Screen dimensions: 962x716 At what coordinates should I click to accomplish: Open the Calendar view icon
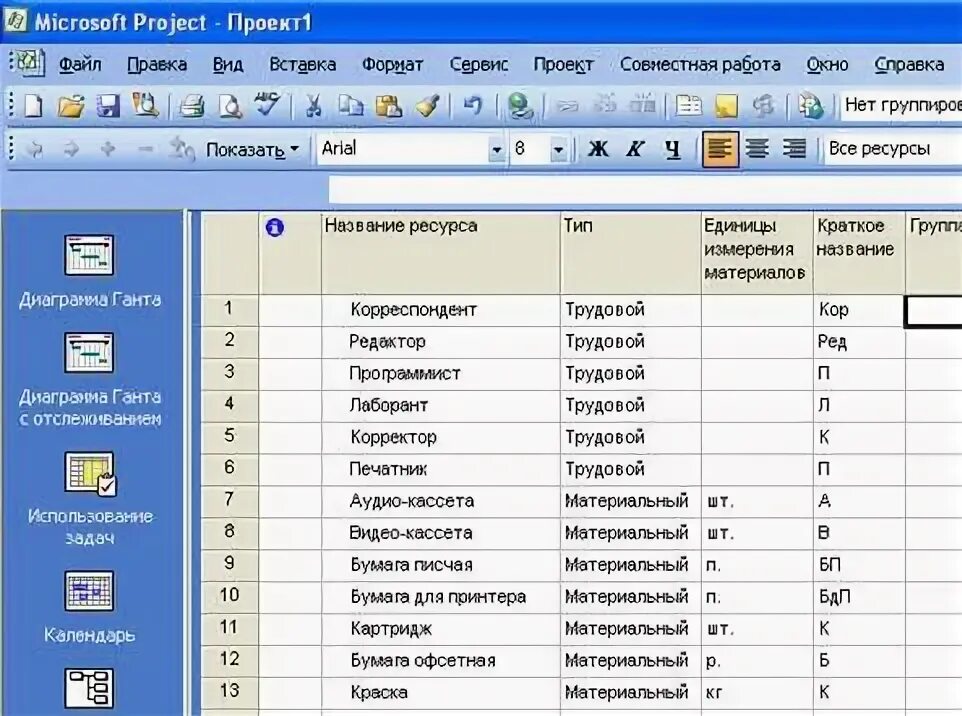coord(90,591)
